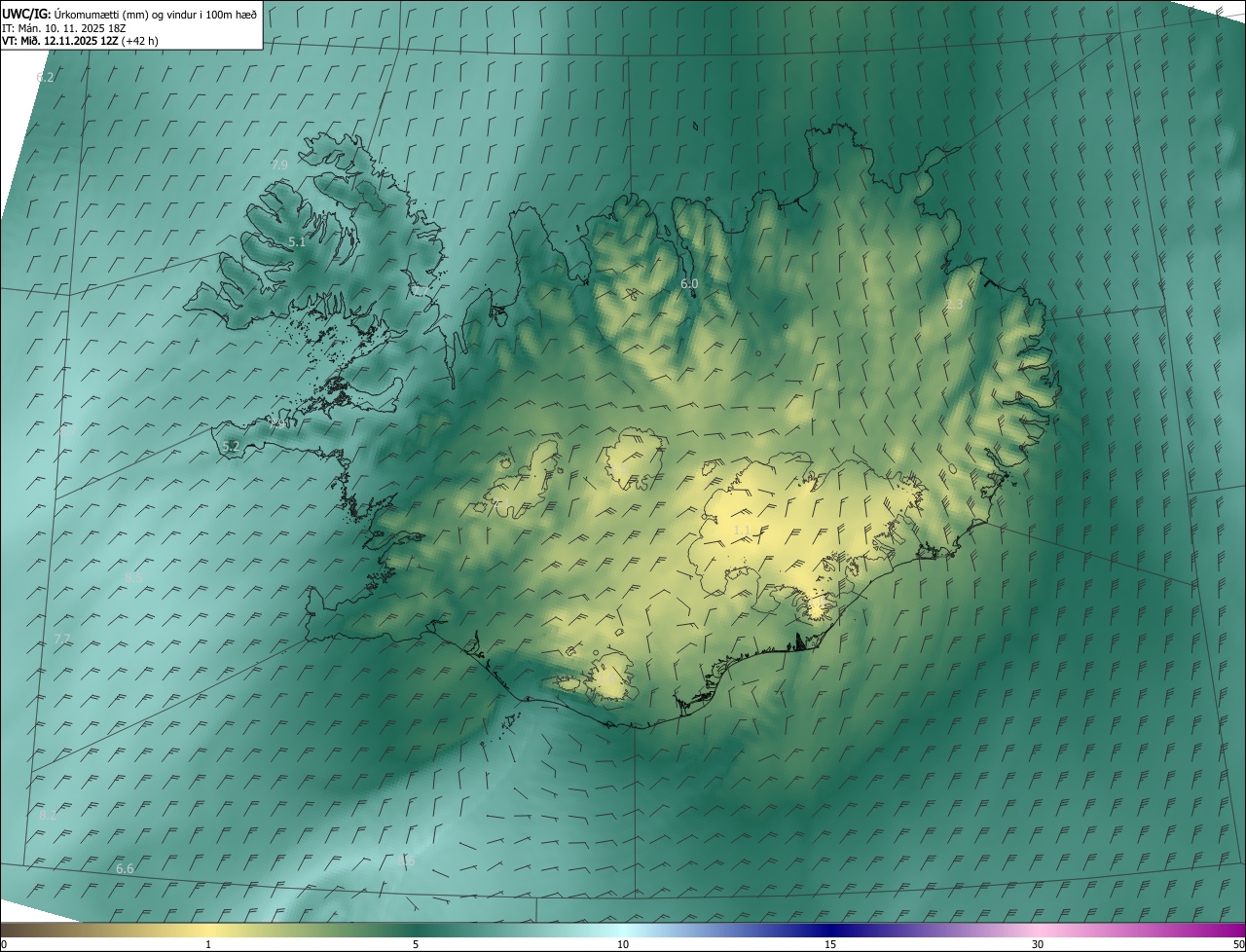Click the colorbar tick label 5
The image size is (1246, 952).
tap(416, 944)
